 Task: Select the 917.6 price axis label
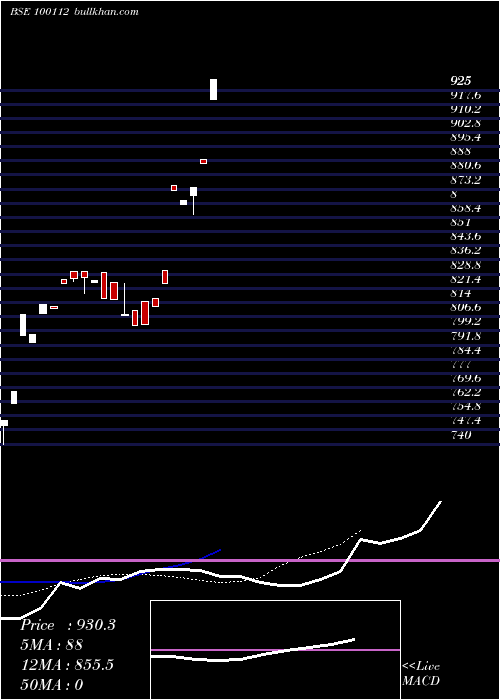click(466, 95)
